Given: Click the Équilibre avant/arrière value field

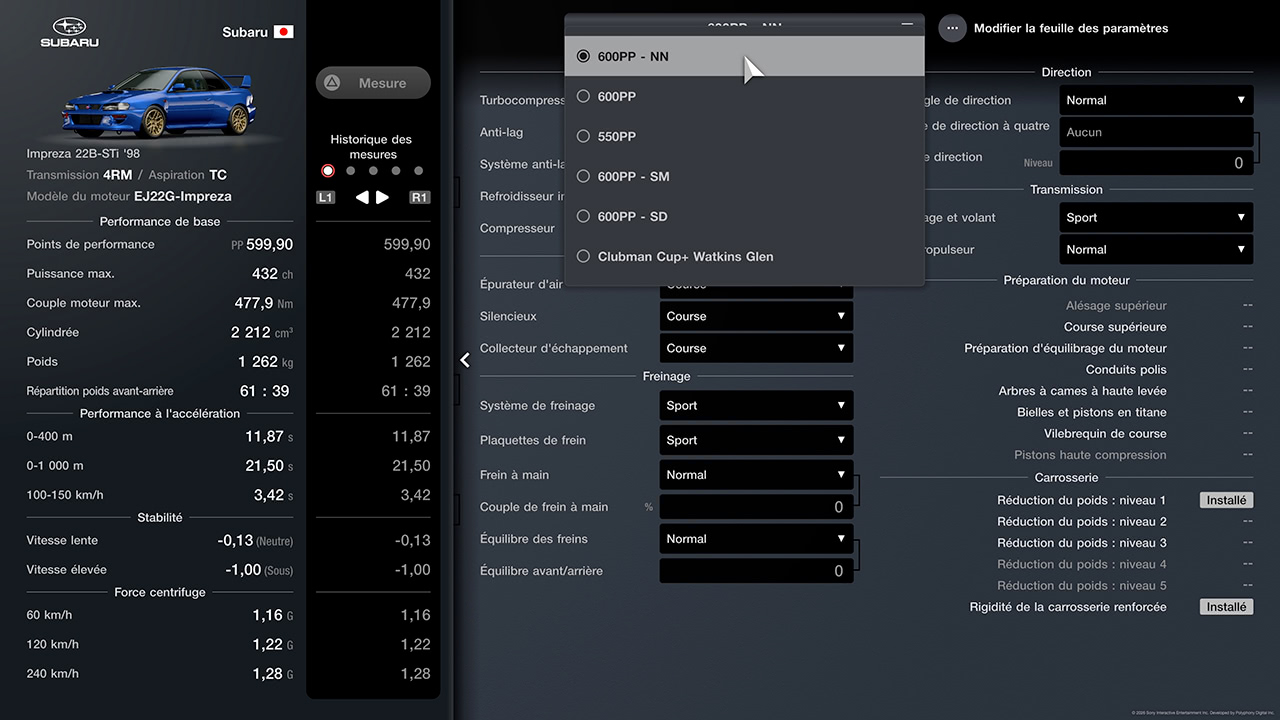Looking at the screenshot, I should point(756,571).
